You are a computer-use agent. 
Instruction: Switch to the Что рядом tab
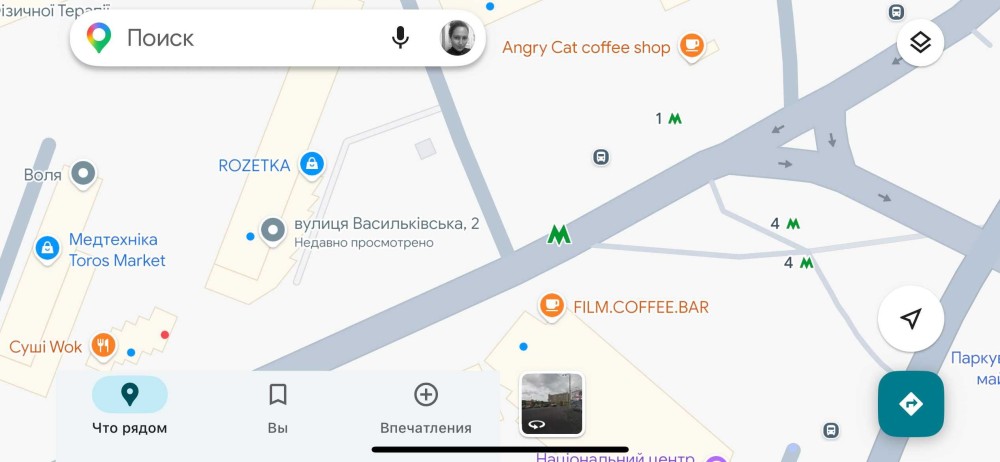pyautogui.click(x=129, y=405)
